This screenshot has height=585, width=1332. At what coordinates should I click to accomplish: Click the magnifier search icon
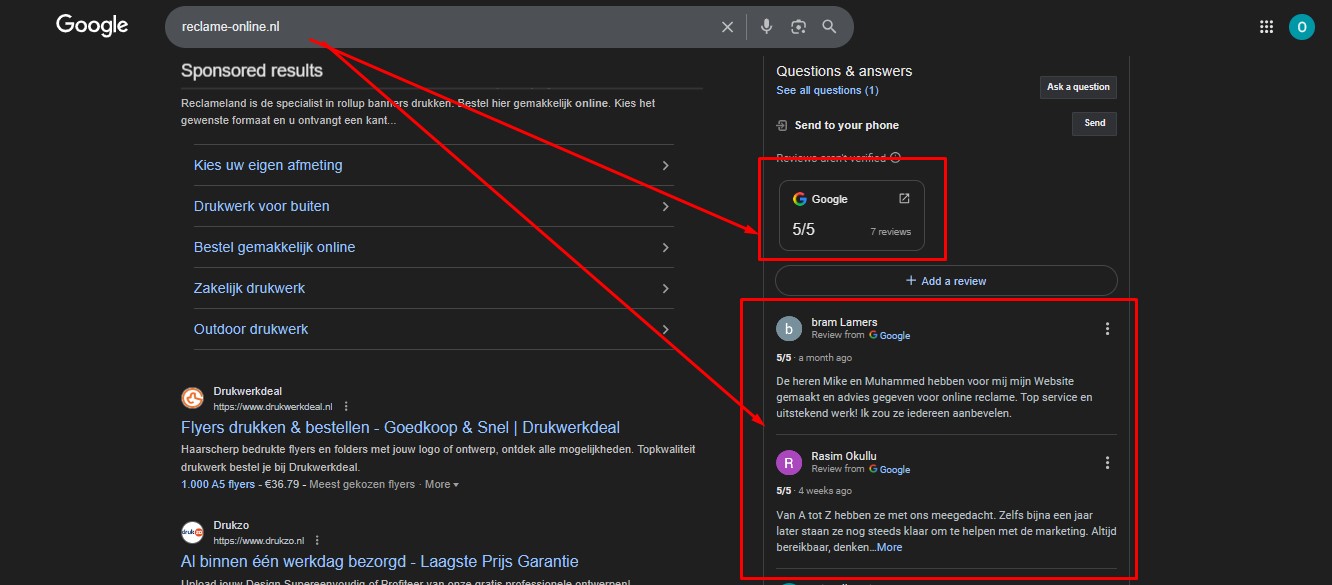(829, 27)
